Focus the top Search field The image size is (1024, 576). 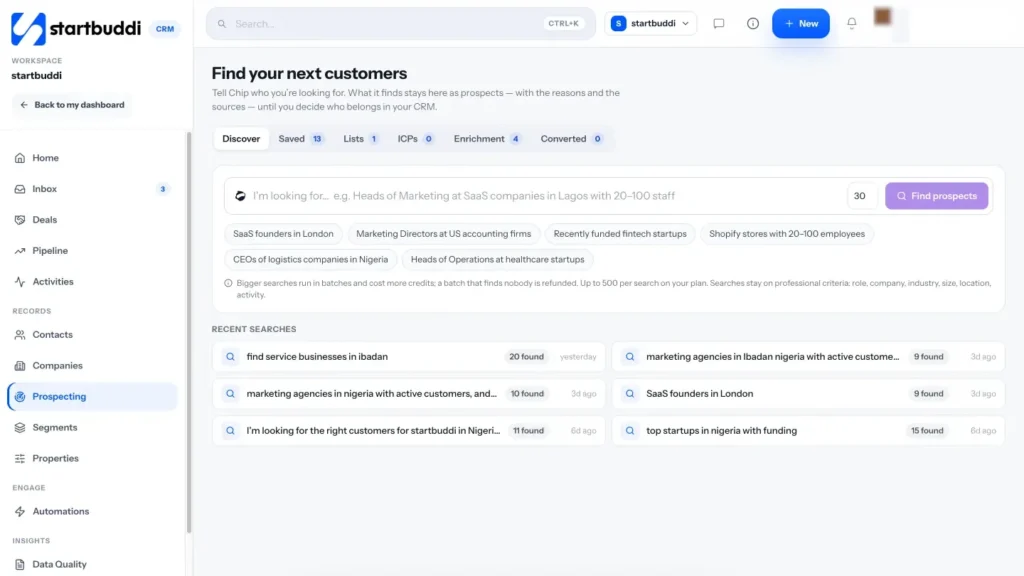[x=400, y=24]
